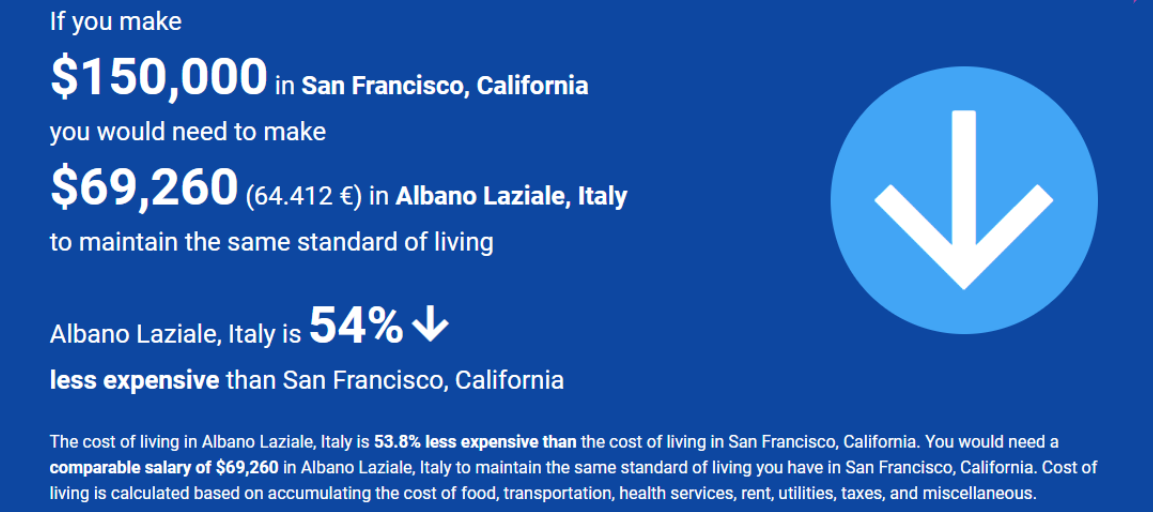Click the bold San Francisco, California heading

[x=445, y=86]
